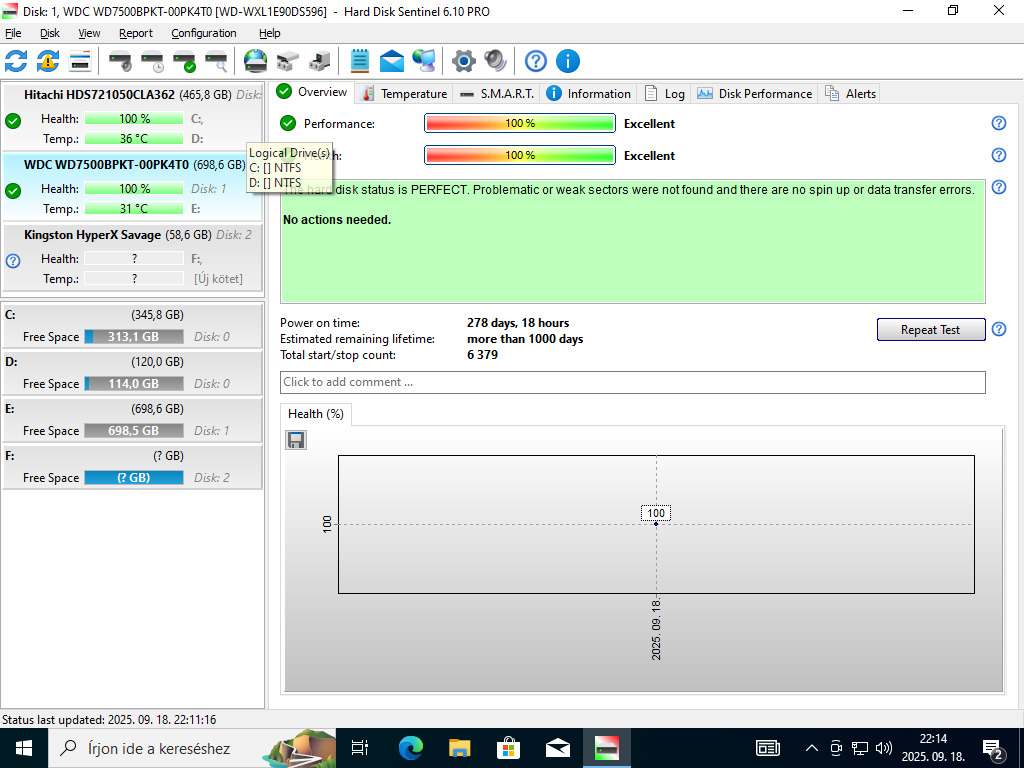
Task: Open File Explorer from the taskbar
Action: pyautogui.click(x=460, y=748)
